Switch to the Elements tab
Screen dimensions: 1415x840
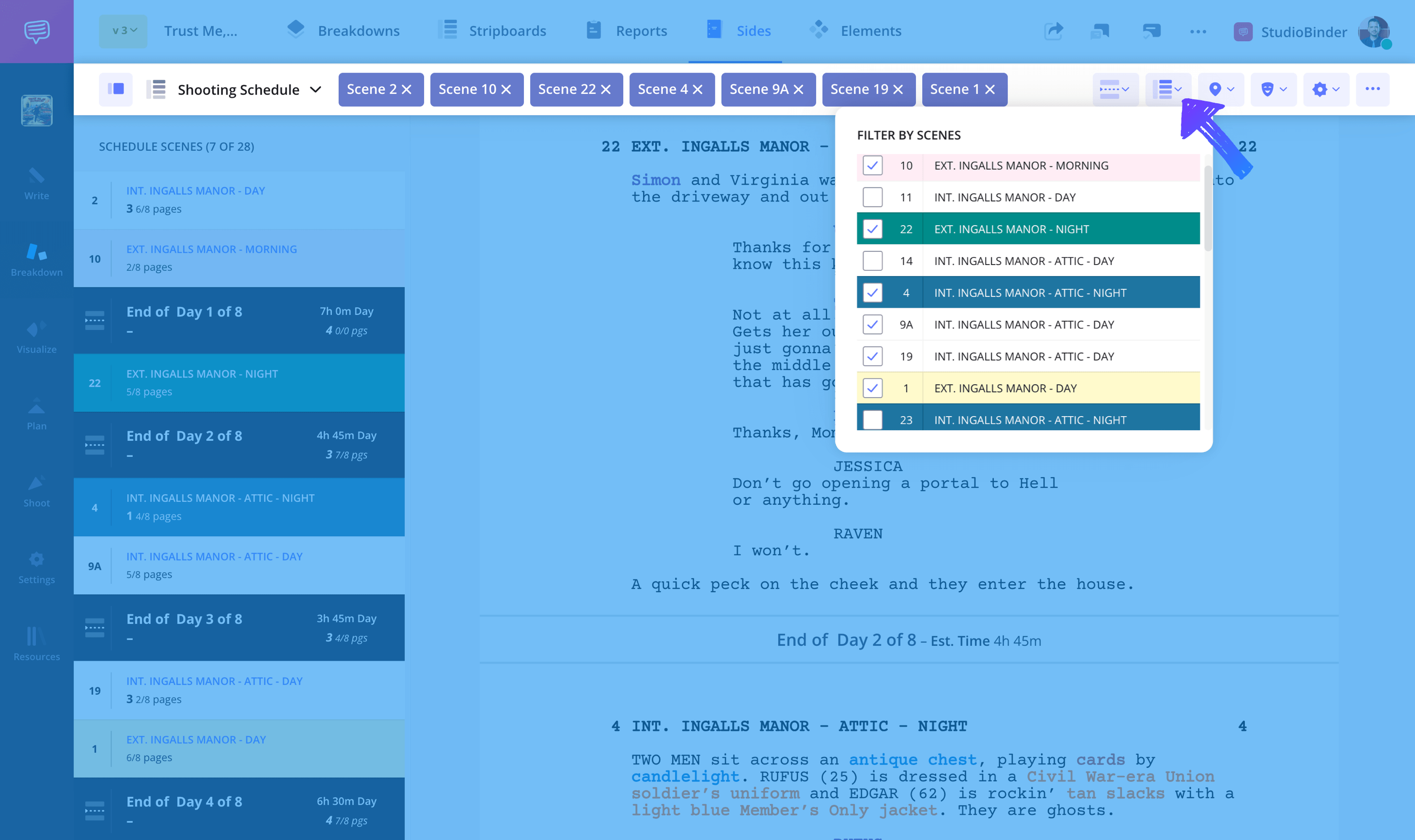coord(856,31)
